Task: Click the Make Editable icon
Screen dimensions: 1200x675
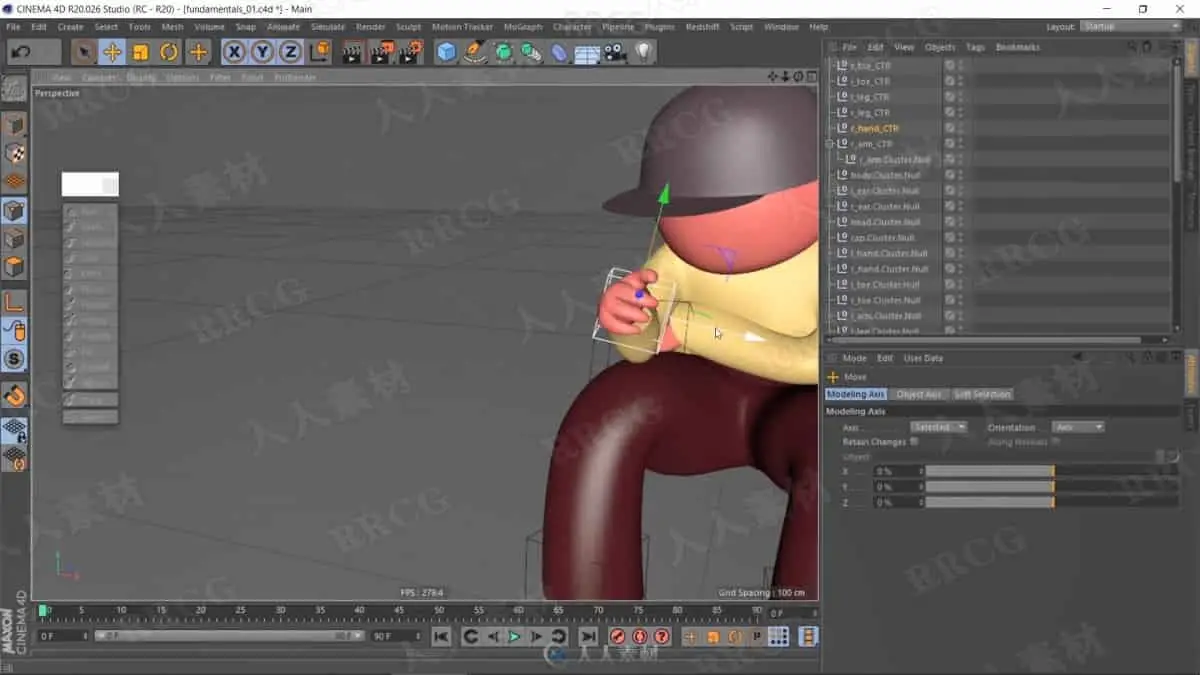Action: tap(14, 89)
